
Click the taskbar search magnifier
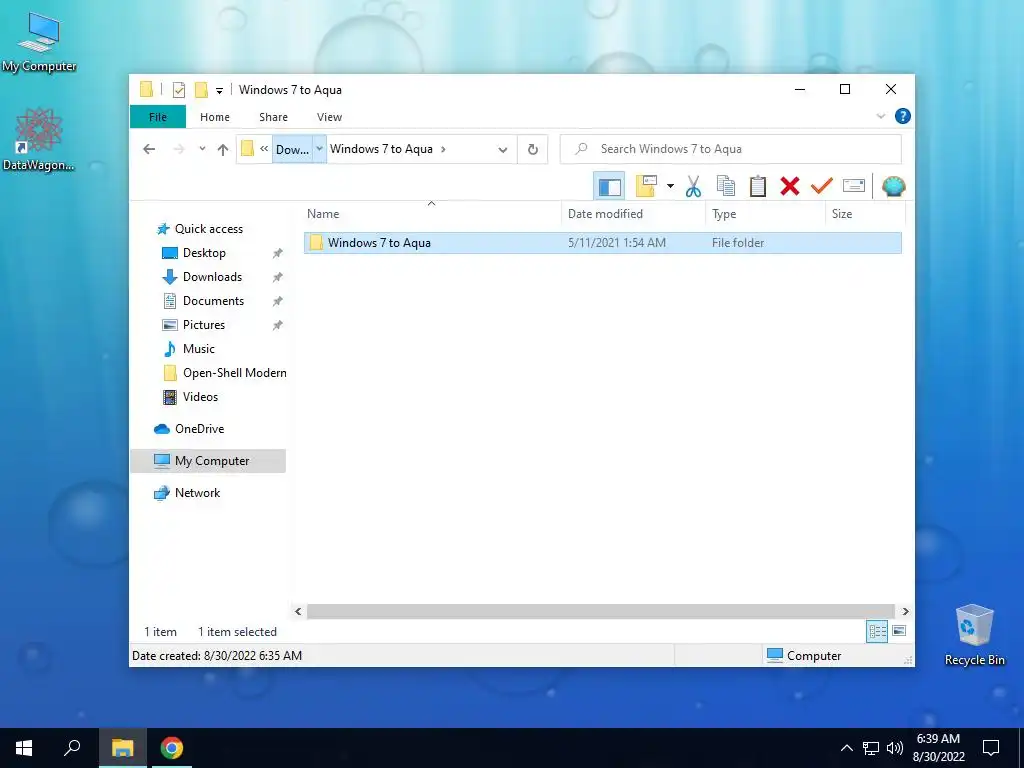point(72,748)
